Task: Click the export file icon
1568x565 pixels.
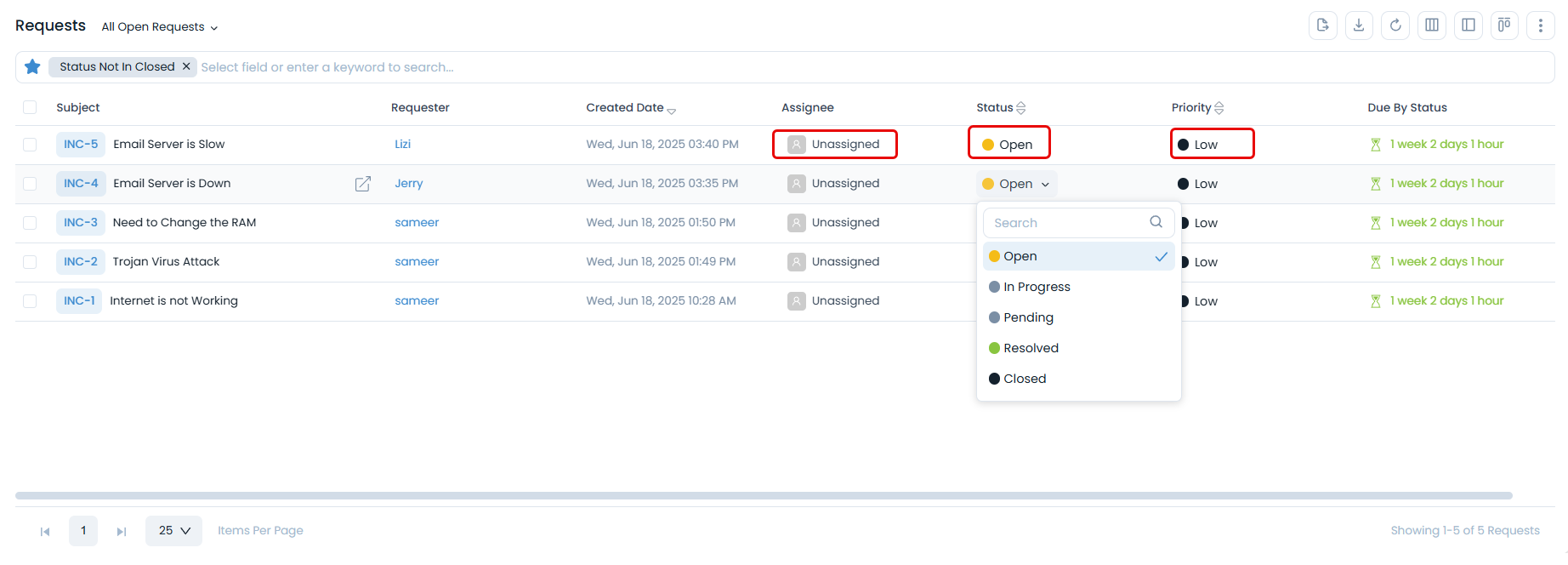Action: pyautogui.click(x=1322, y=26)
